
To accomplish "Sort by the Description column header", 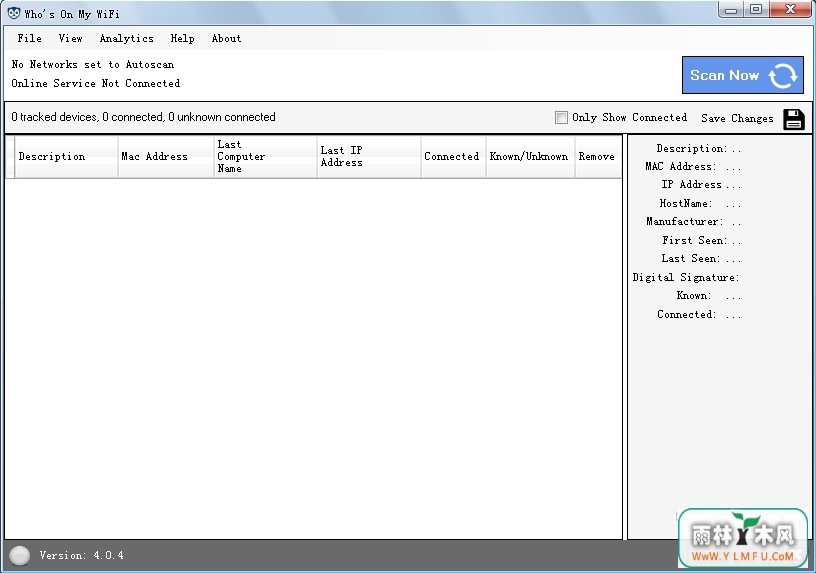I will [66, 157].
